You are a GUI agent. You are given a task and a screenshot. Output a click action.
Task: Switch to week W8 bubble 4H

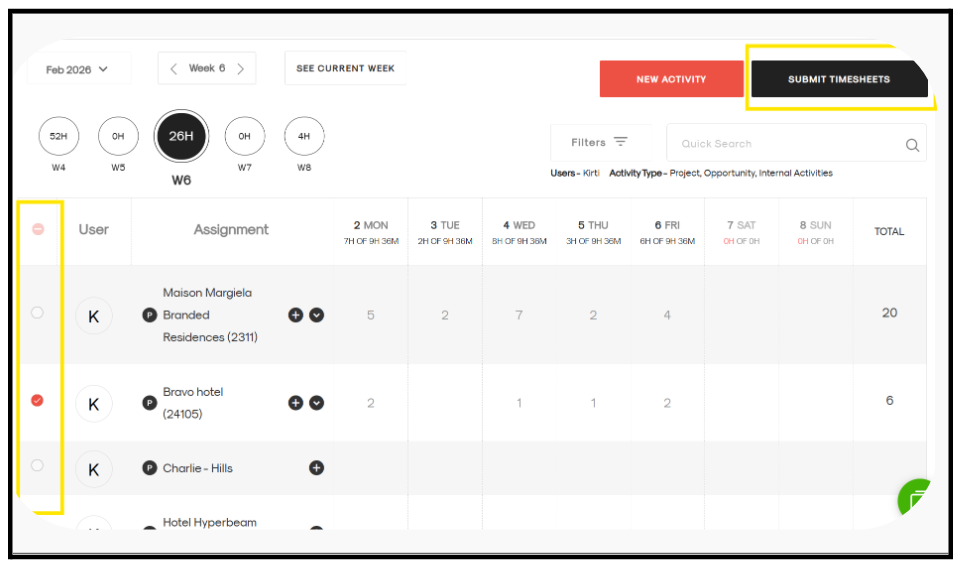coord(304,136)
